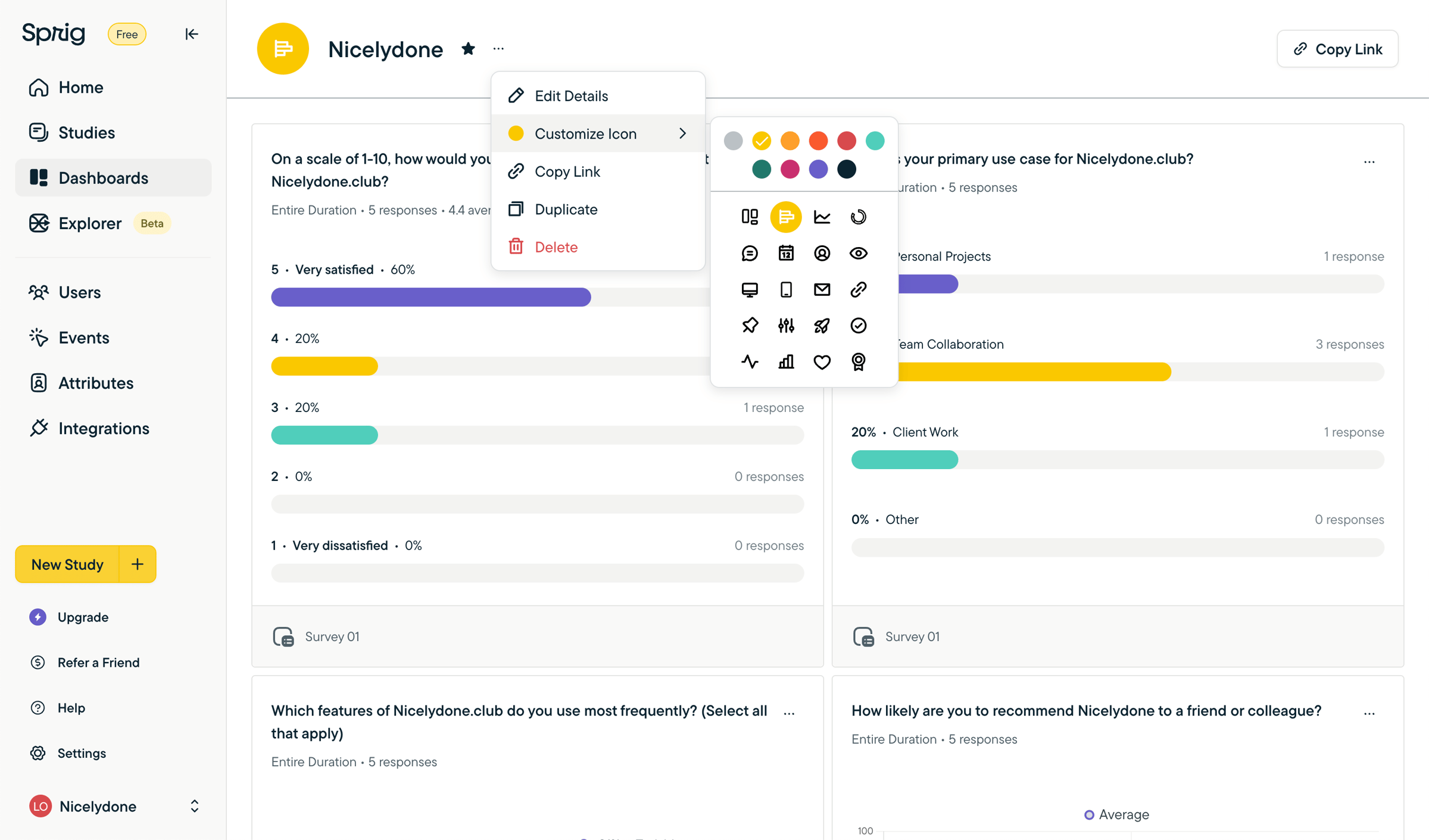
Task: Start a New Study
Action: 67,564
